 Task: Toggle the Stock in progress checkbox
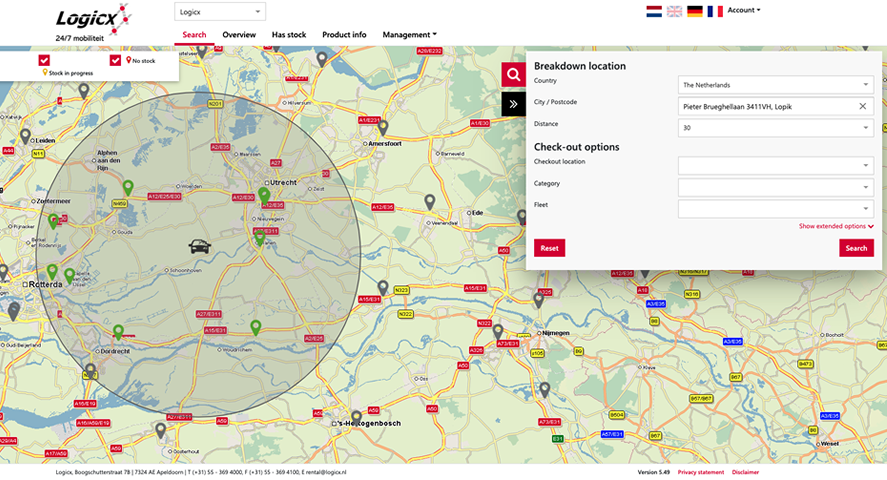pos(44,60)
